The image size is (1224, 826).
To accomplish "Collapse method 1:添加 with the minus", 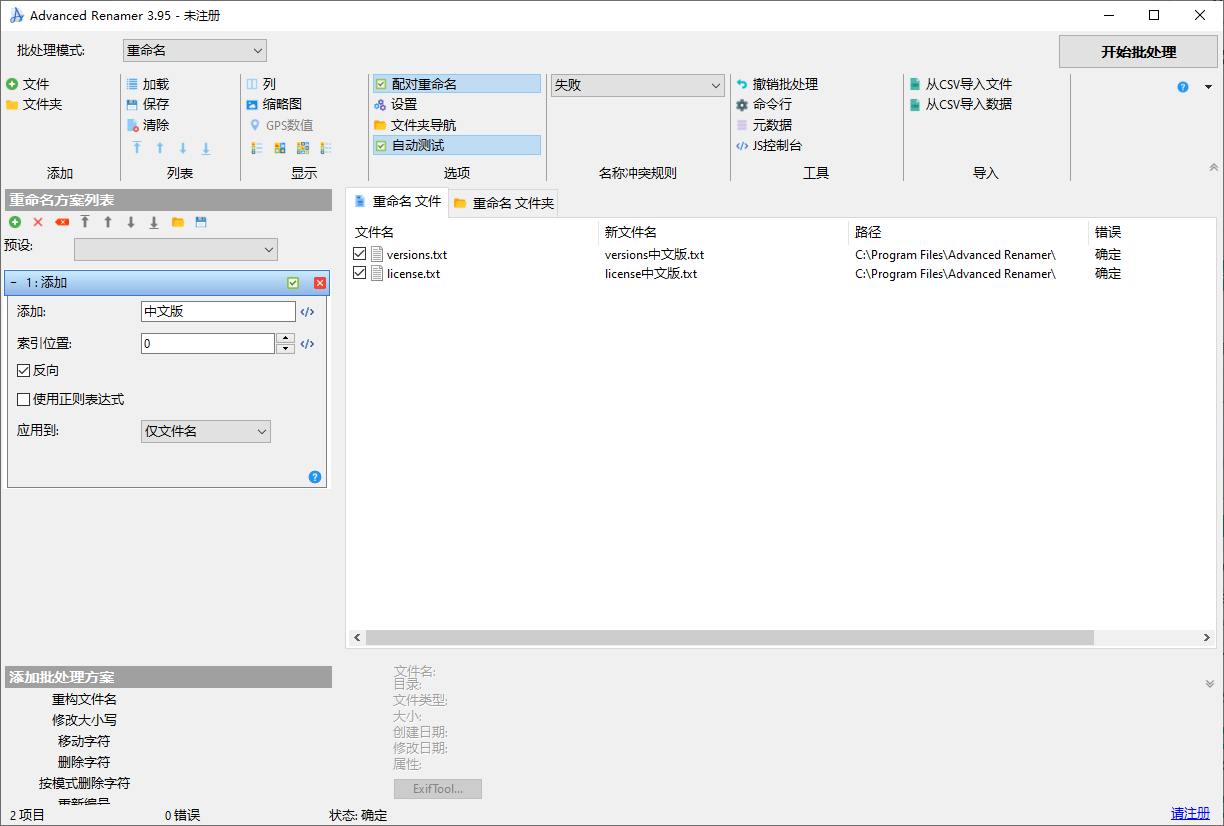I will [x=14, y=283].
